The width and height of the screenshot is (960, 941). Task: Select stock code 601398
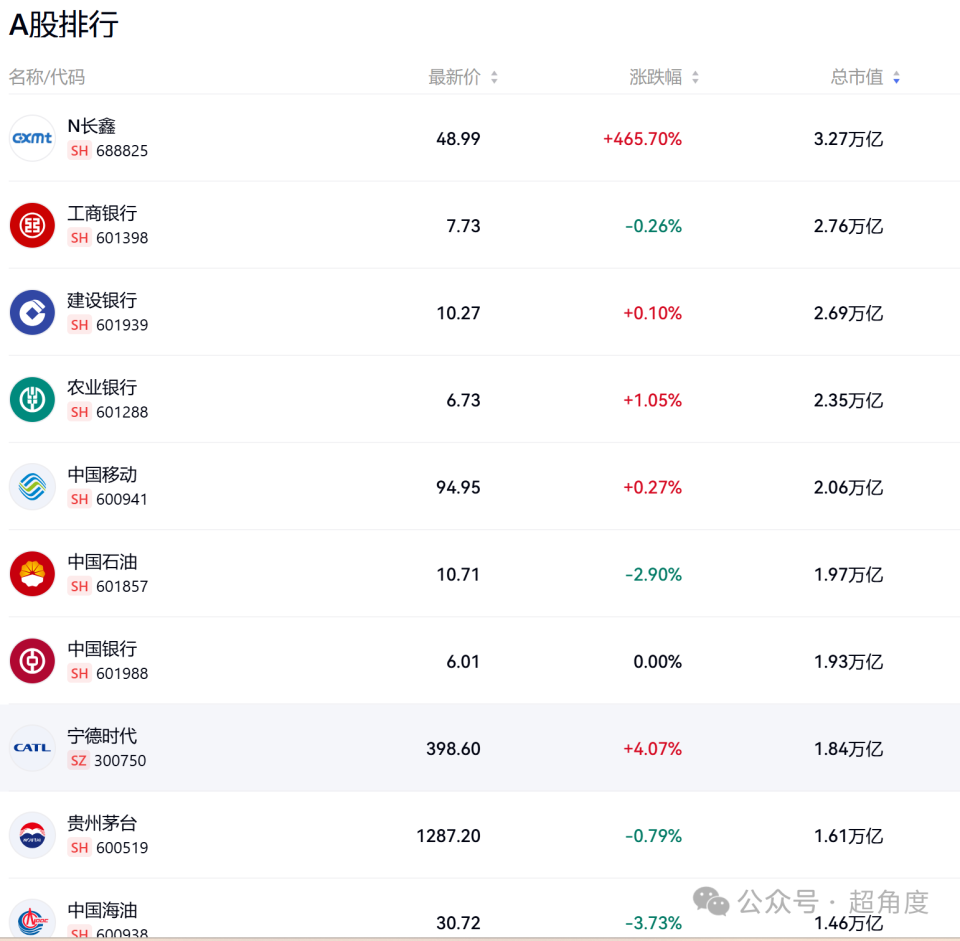(122, 238)
